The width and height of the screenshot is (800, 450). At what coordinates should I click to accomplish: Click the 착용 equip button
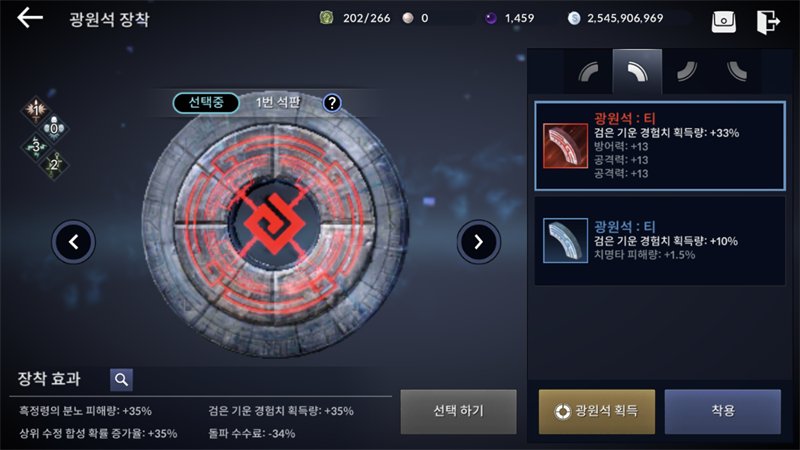tap(722, 412)
